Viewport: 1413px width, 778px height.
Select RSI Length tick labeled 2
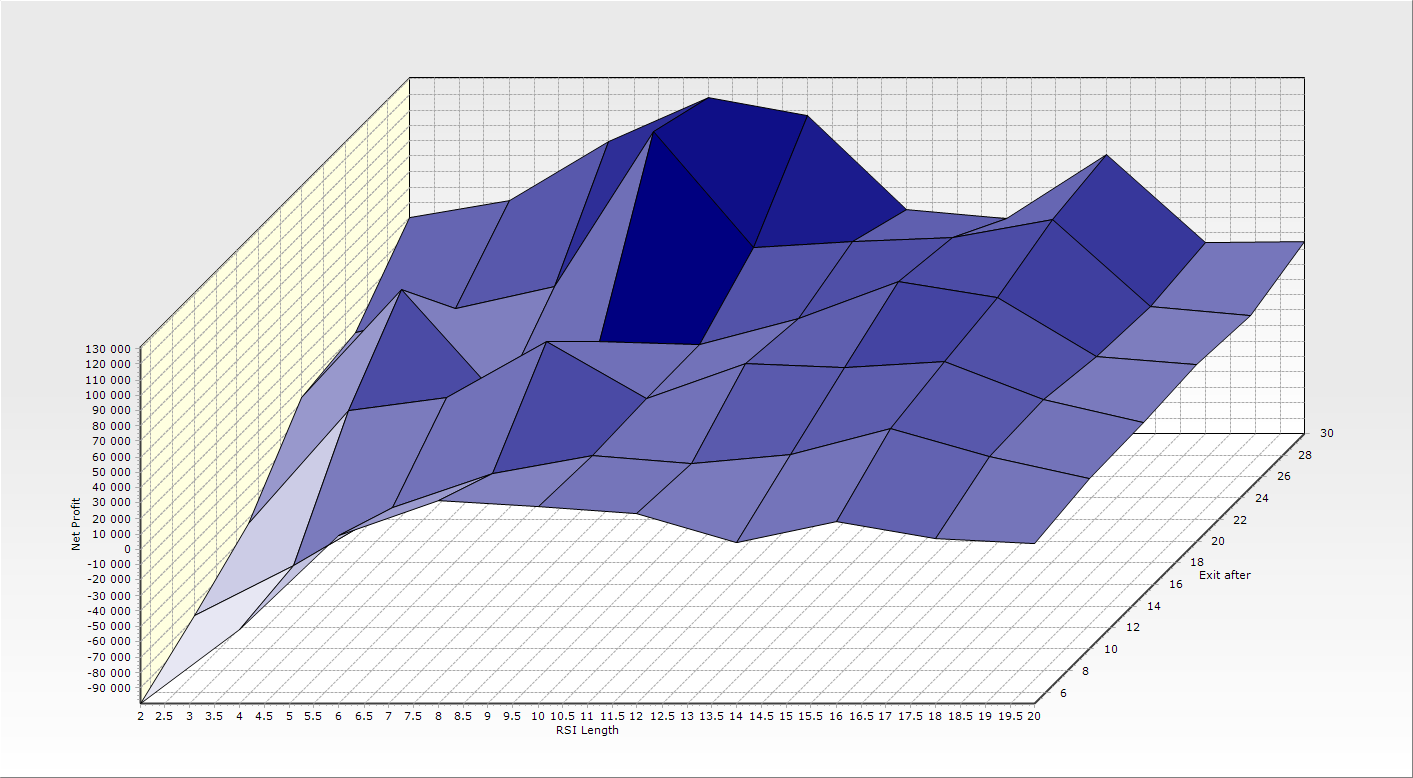140,716
